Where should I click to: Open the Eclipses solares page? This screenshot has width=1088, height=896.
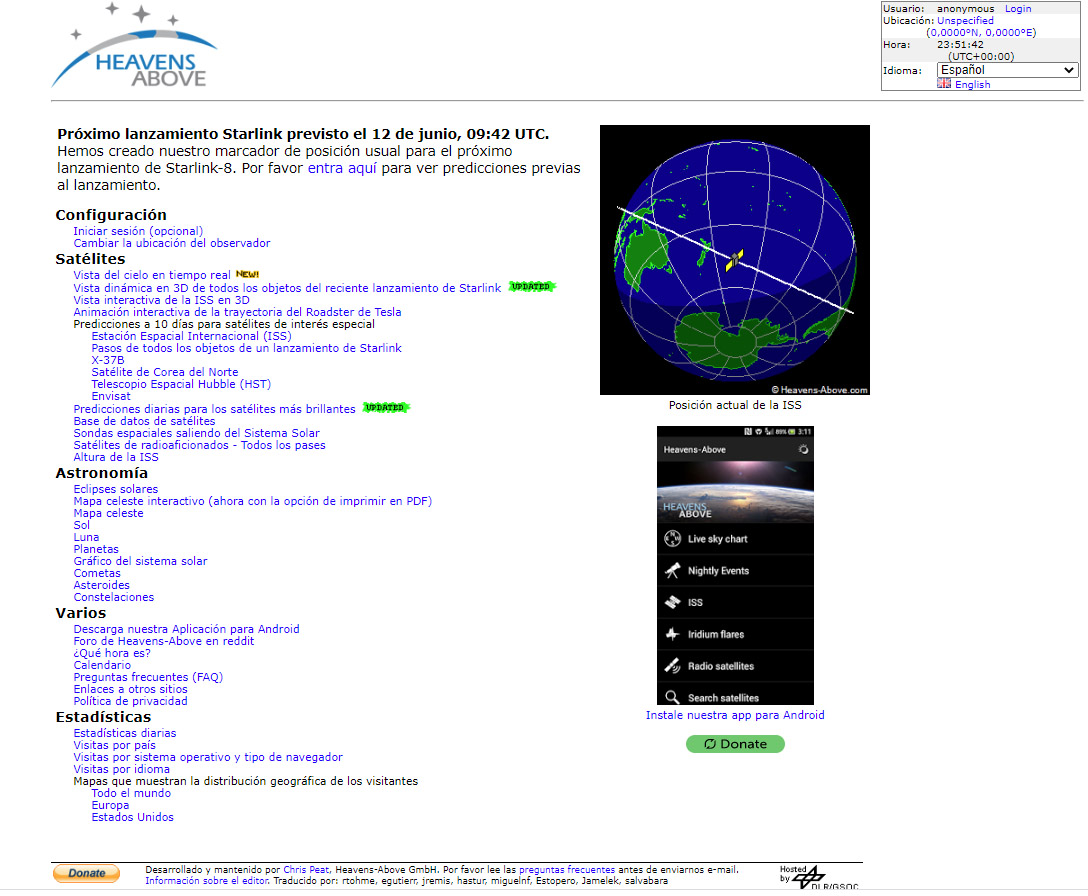(x=115, y=489)
